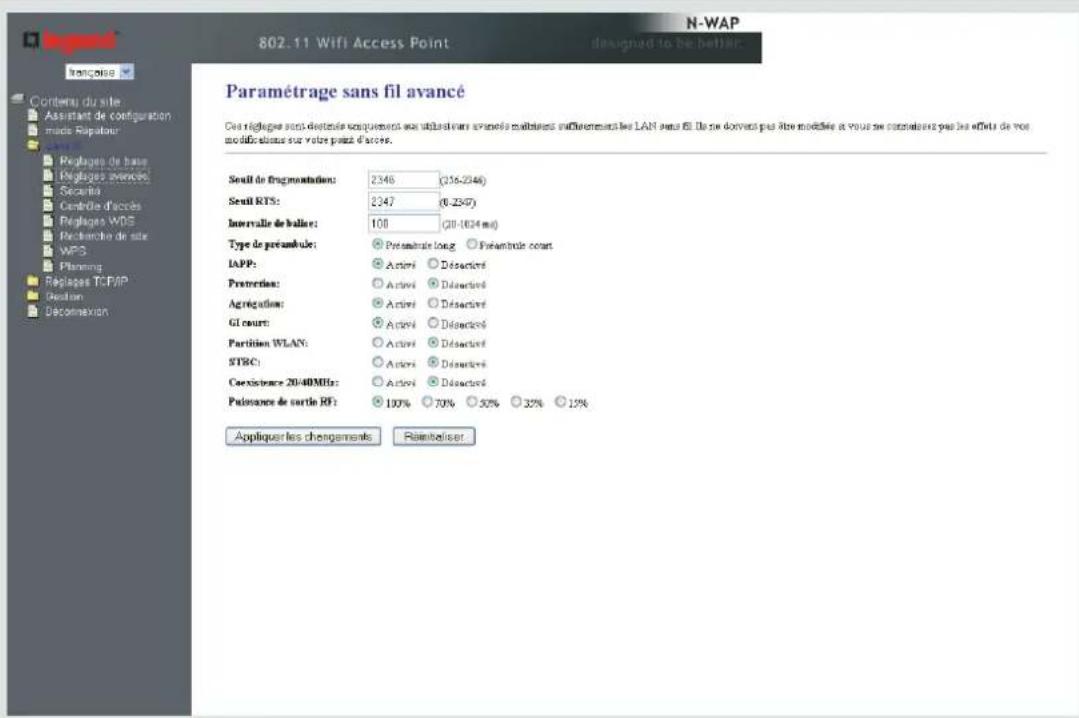This screenshot has width=1079, height=718.
Task: Click the page icon beside WPS
Action: point(47,251)
